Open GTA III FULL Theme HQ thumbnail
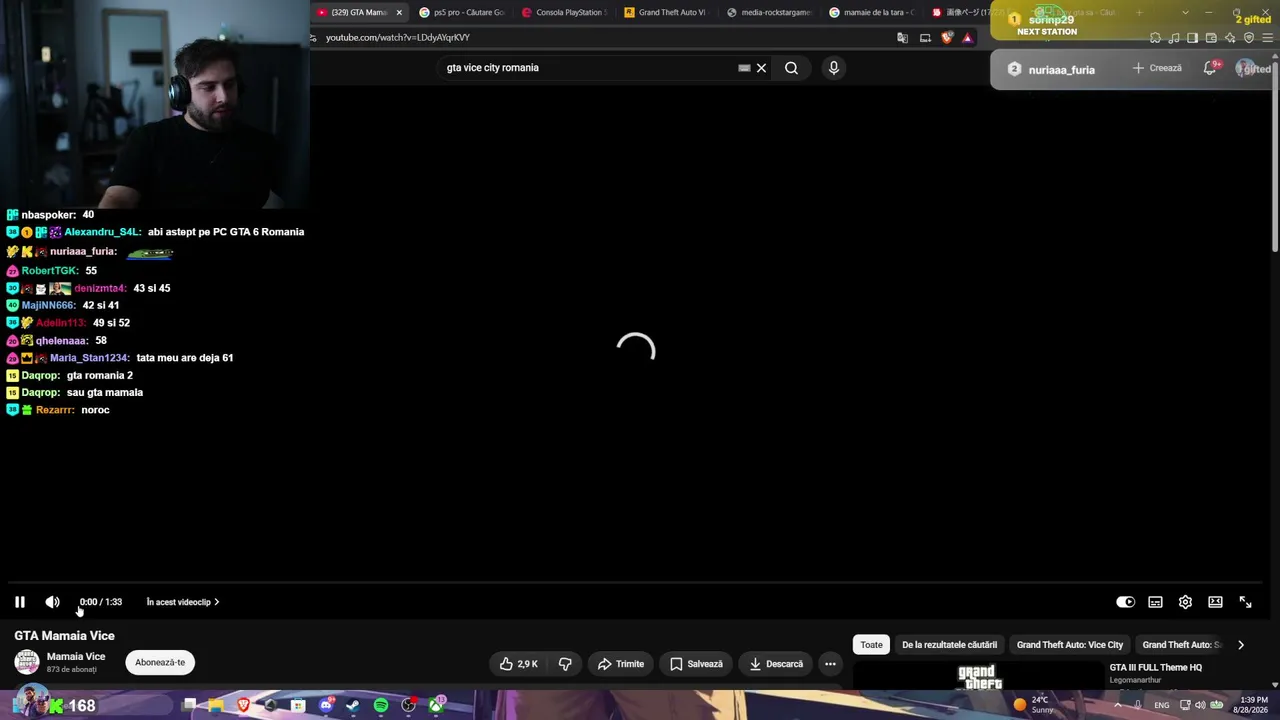This screenshot has width=1280, height=720. [x=978, y=677]
